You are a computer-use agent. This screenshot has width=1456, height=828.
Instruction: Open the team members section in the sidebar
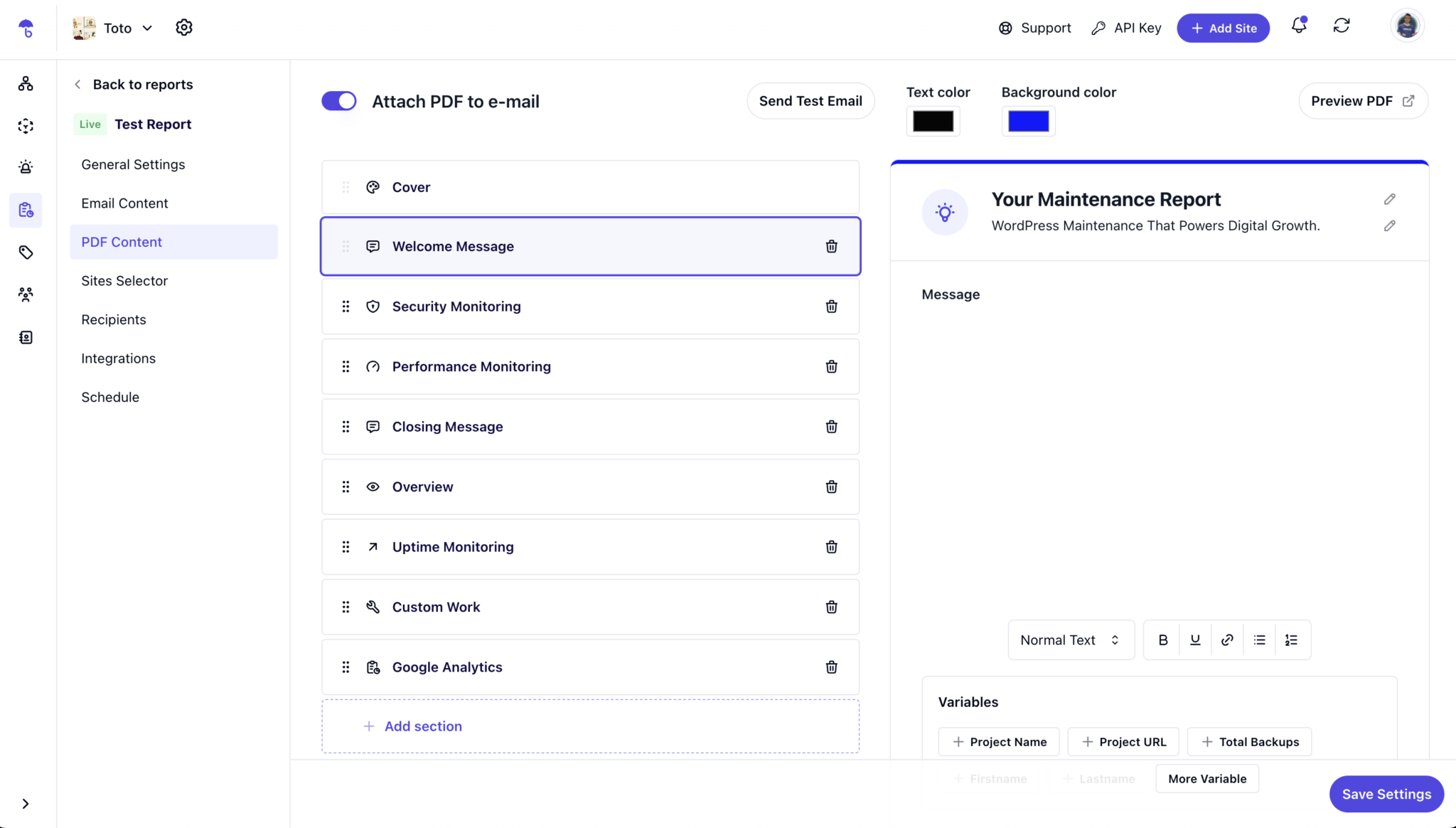click(x=26, y=294)
